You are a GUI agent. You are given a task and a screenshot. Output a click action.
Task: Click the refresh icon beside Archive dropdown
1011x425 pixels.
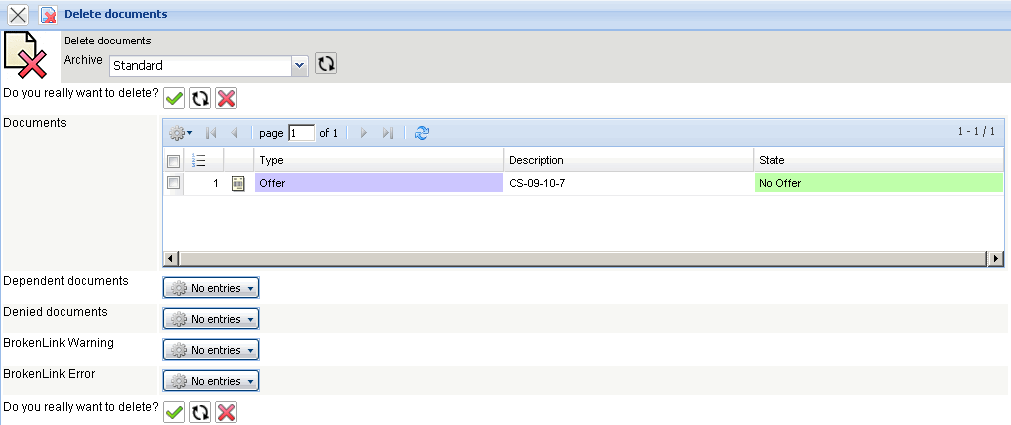pyautogui.click(x=326, y=64)
